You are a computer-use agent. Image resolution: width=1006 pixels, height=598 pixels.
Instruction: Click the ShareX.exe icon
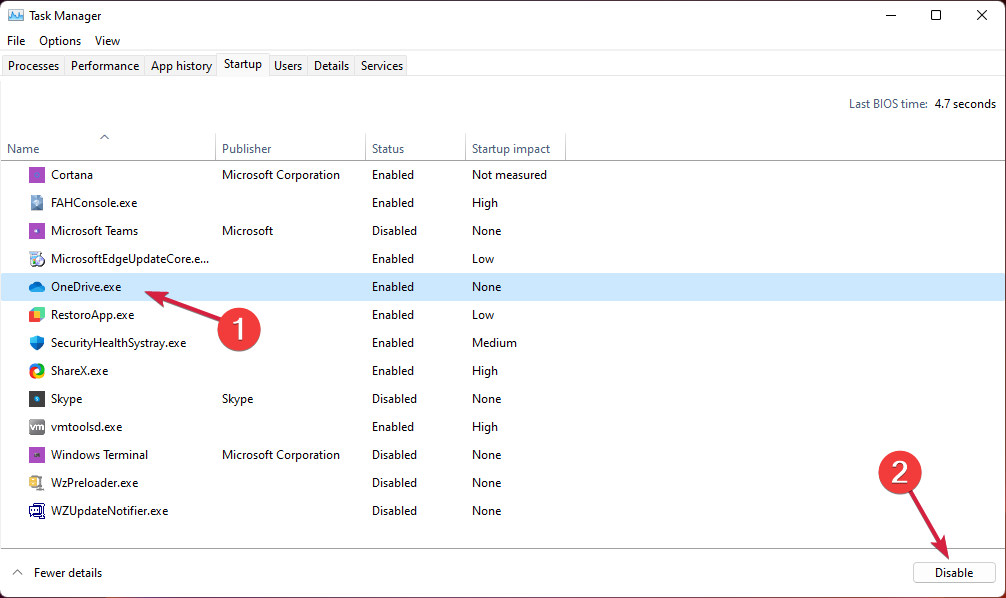coord(37,371)
